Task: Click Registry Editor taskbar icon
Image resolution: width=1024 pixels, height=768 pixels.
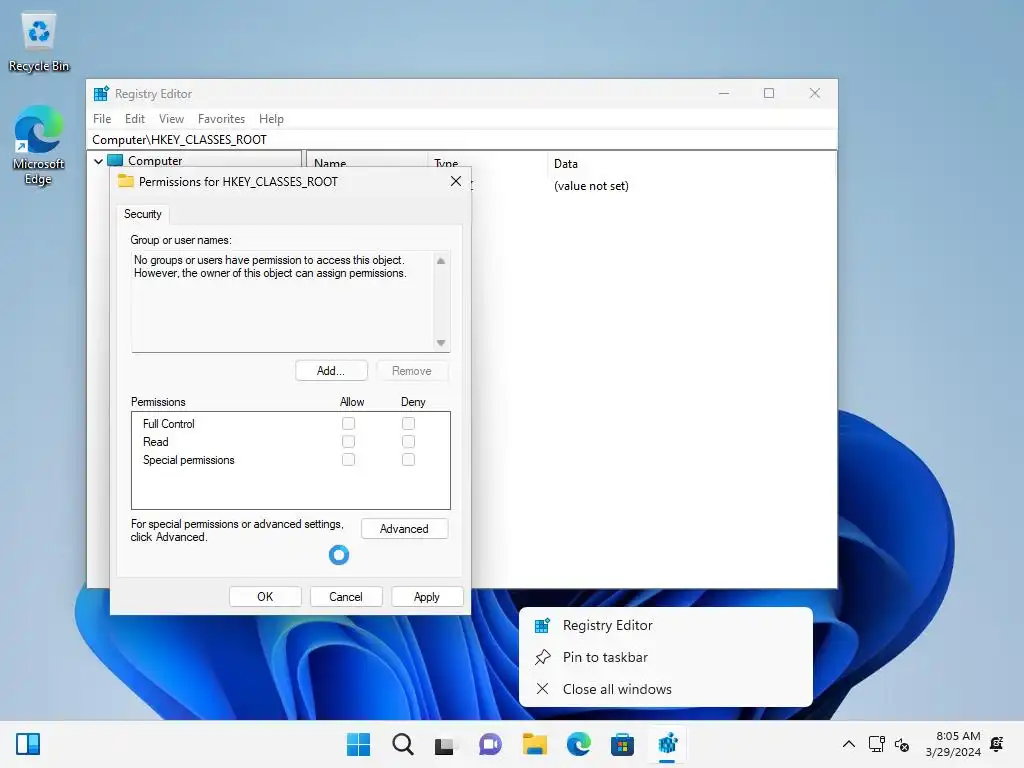Action: click(667, 744)
